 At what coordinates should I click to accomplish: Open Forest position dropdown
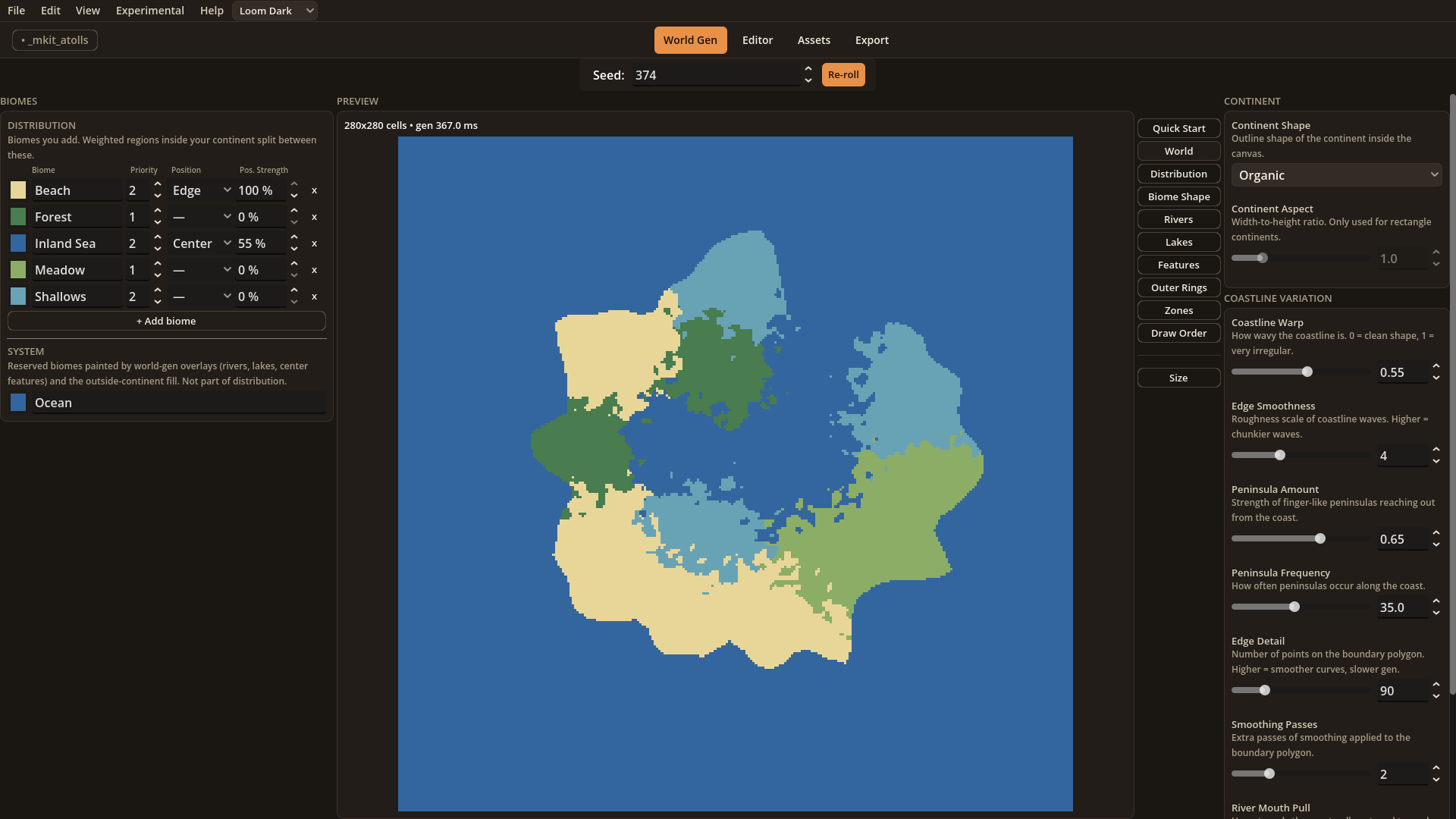[x=201, y=217]
